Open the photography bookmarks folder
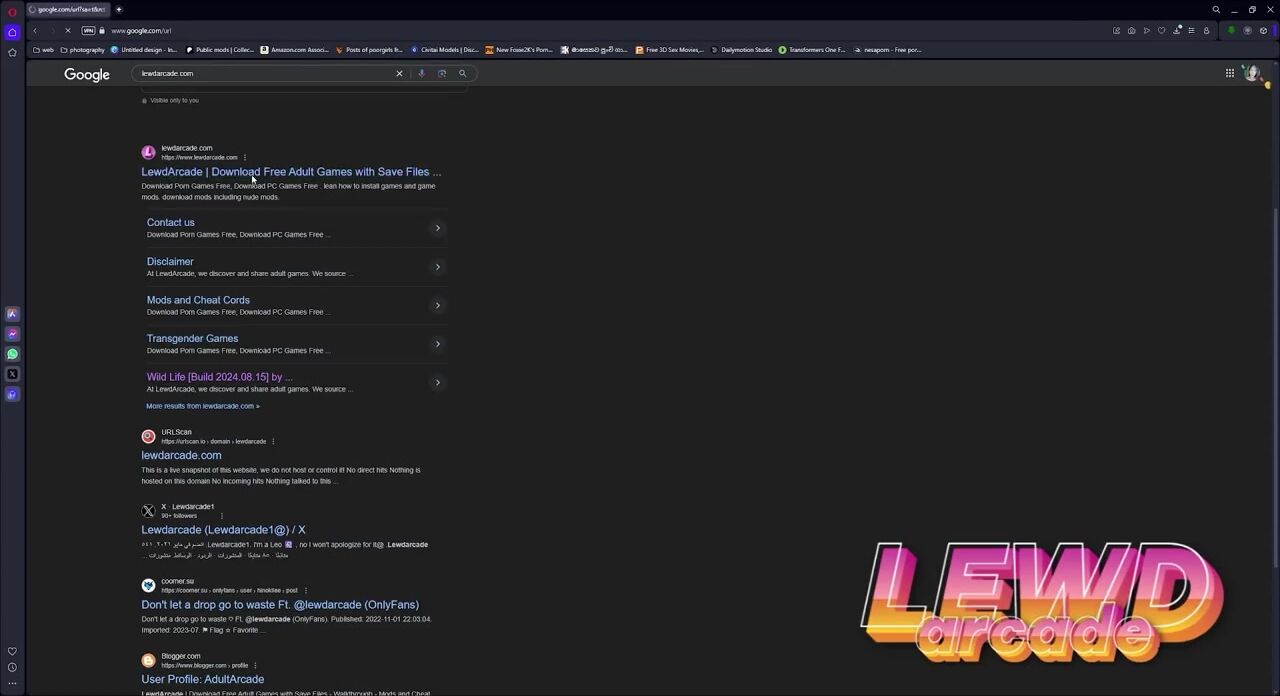The image size is (1280, 696). click(x=82, y=50)
